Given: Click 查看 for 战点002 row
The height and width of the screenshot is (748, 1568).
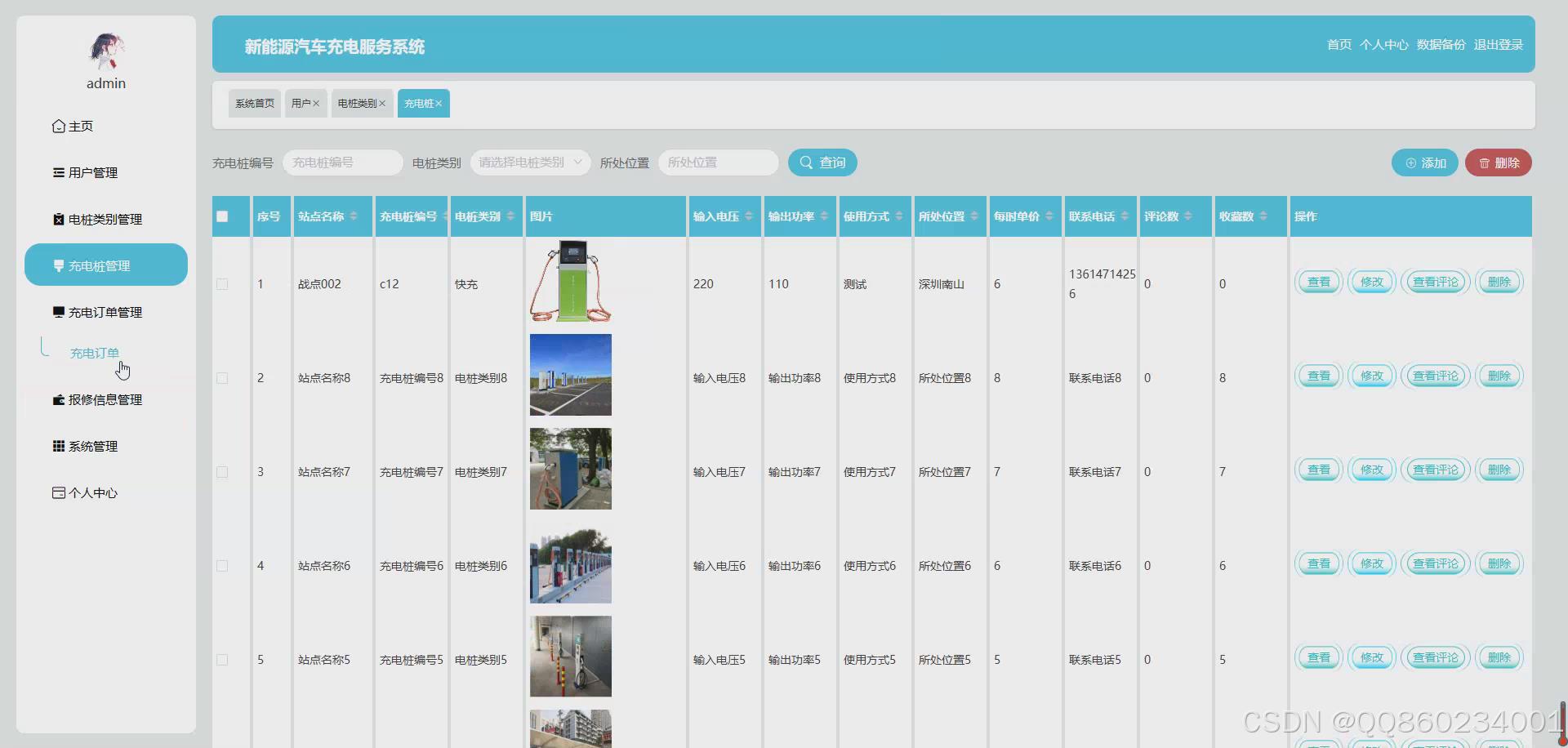Looking at the screenshot, I should tap(1318, 282).
